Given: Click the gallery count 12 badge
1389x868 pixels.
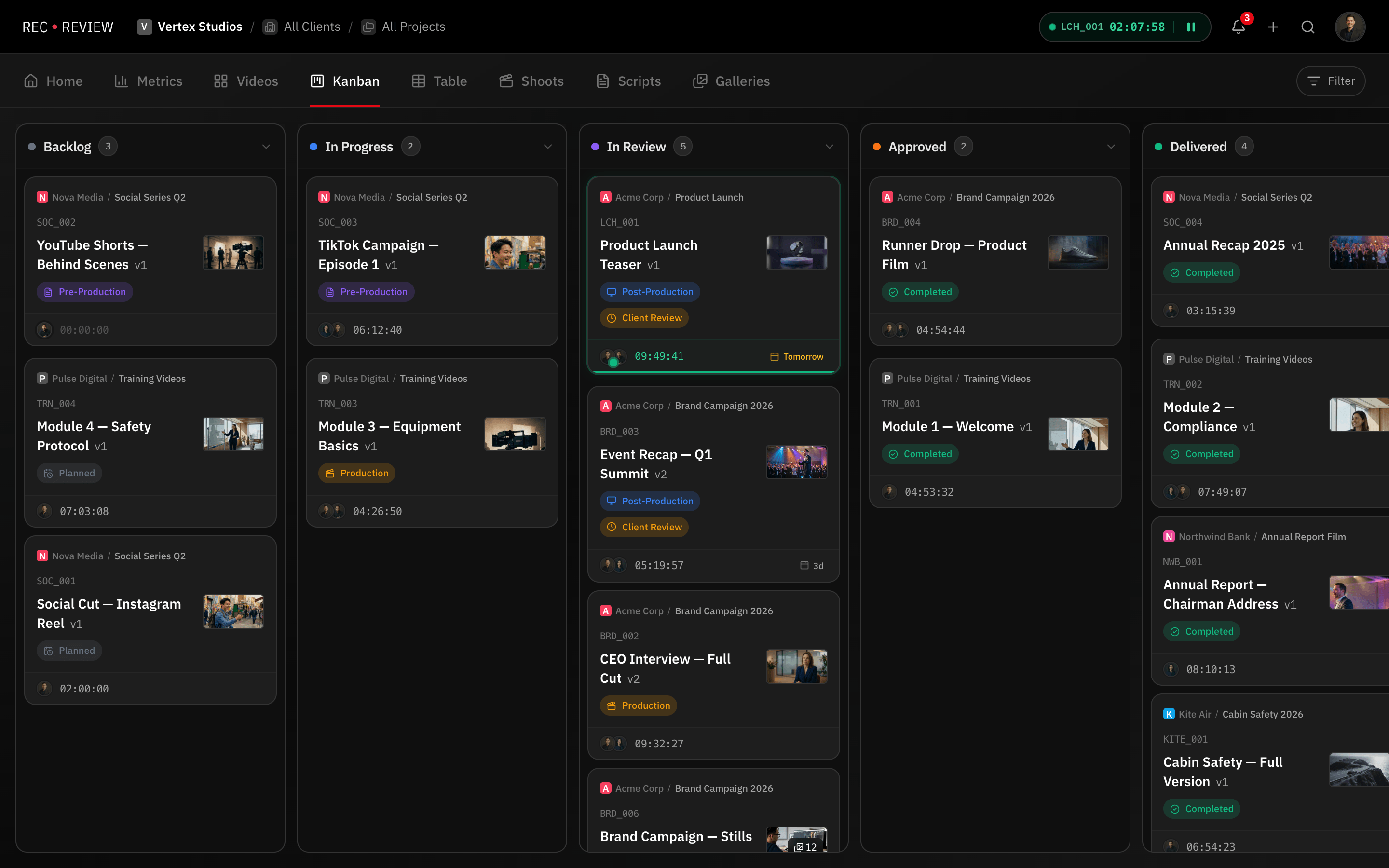Looking at the screenshot, I should 806,847.
